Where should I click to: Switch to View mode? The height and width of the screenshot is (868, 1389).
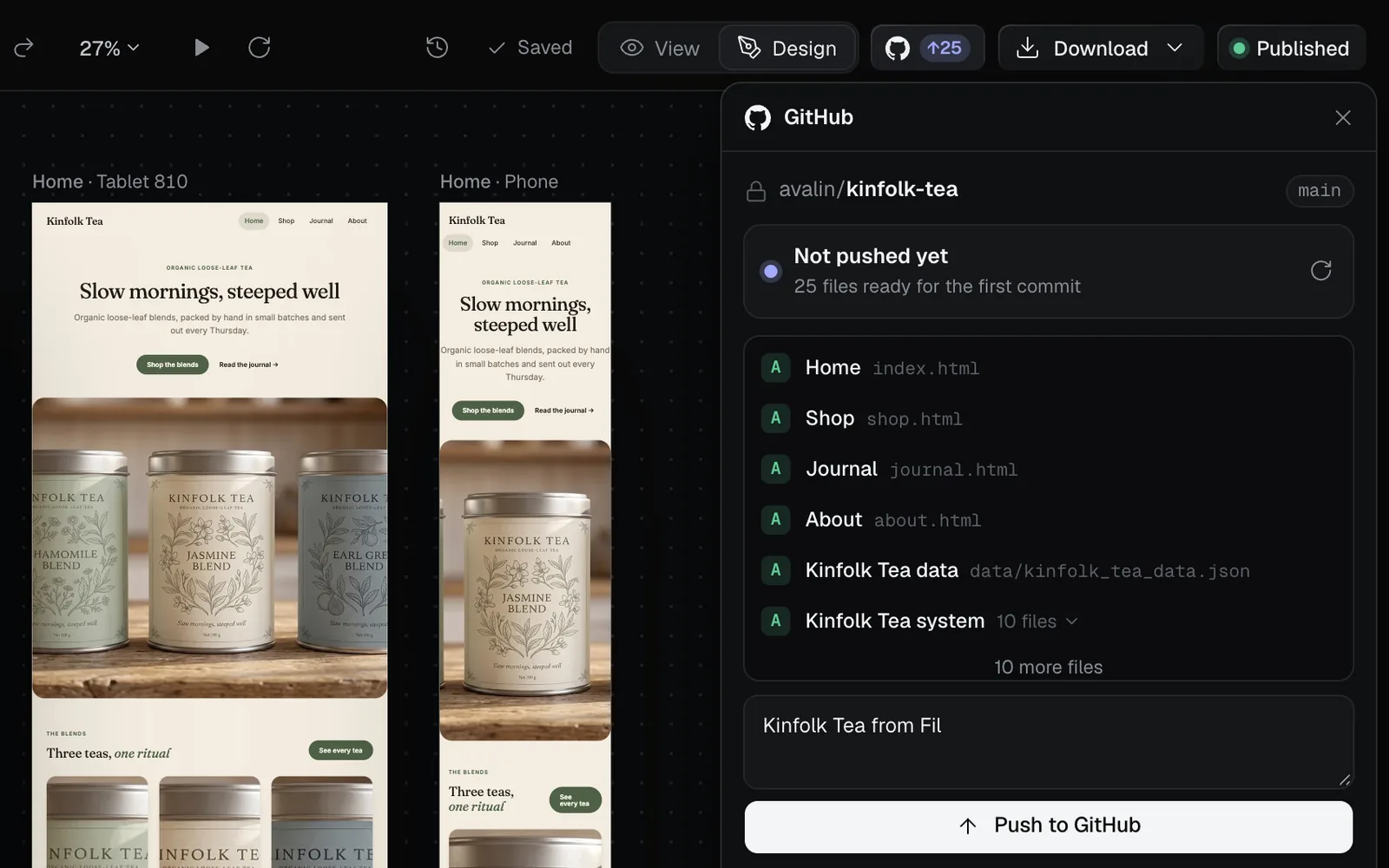[x=660, y=48]
